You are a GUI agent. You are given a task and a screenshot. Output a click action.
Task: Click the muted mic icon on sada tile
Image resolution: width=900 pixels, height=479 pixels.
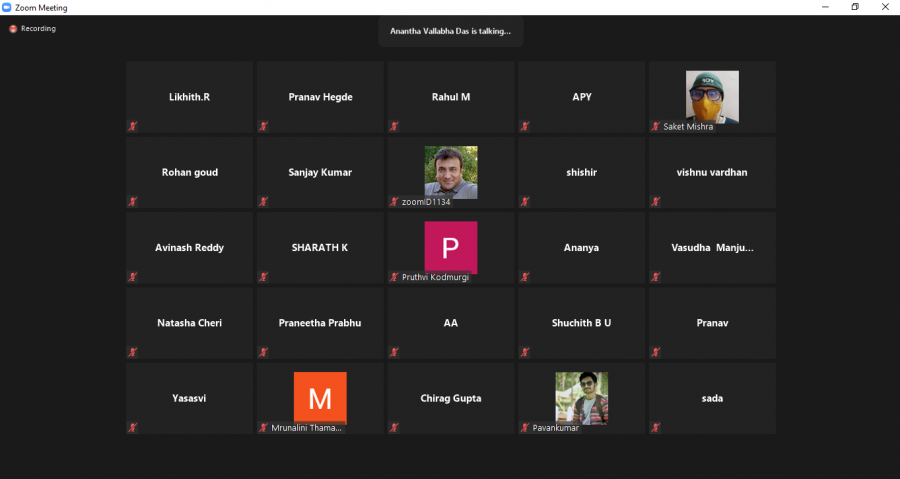click(656, 427)
